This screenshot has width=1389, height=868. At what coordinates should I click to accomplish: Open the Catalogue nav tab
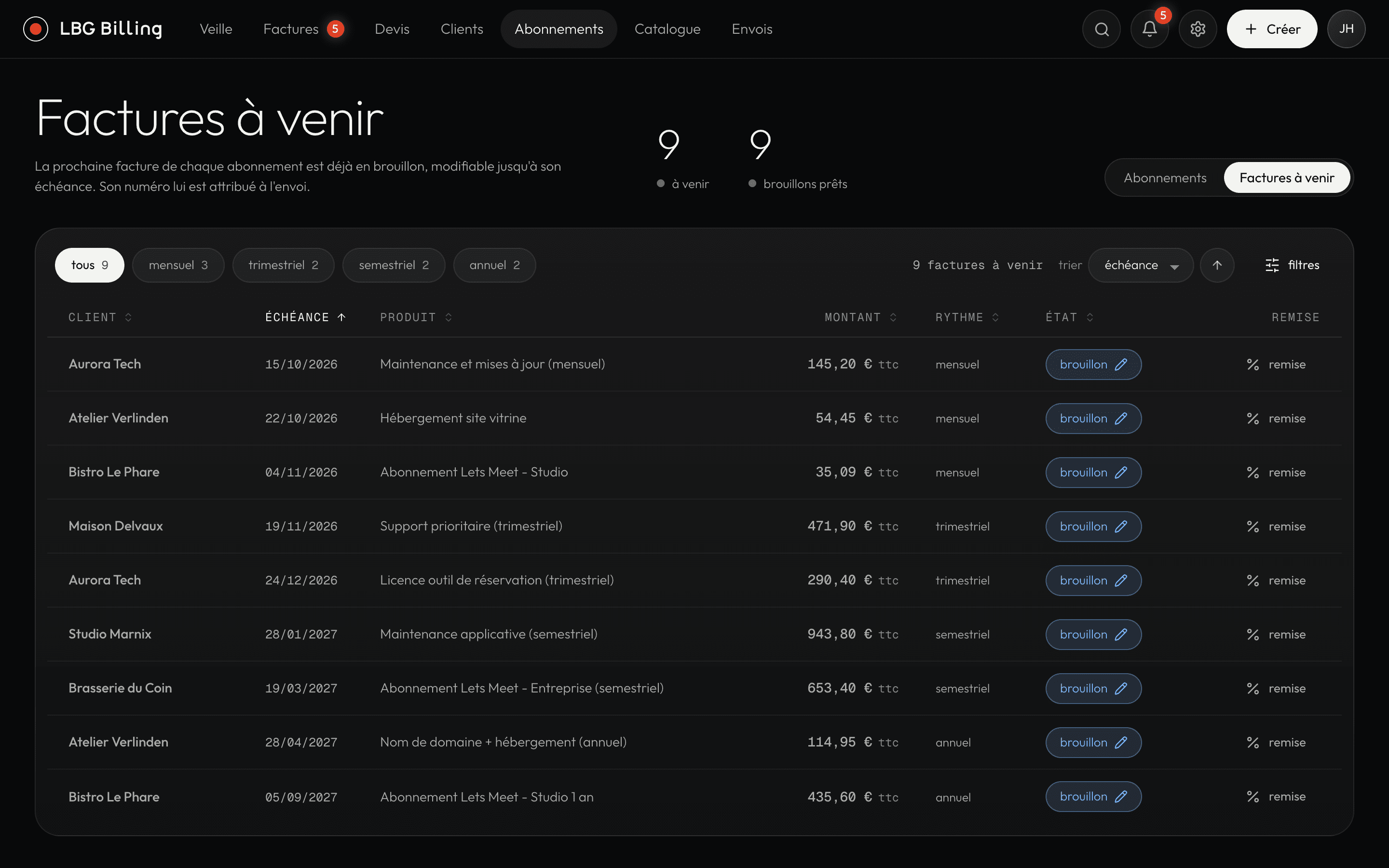click(667, 29)
